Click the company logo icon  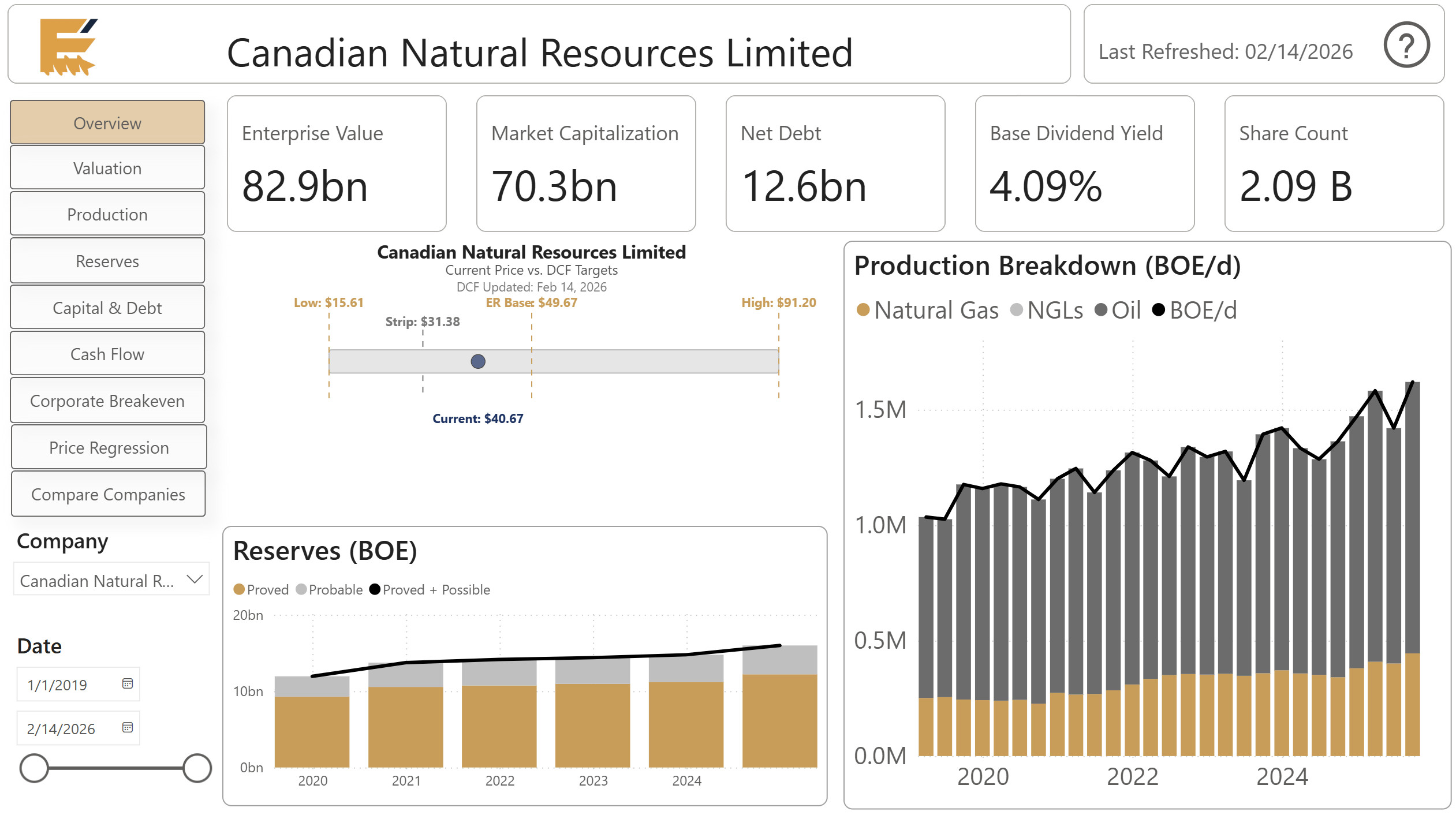(x=69, y=47)
